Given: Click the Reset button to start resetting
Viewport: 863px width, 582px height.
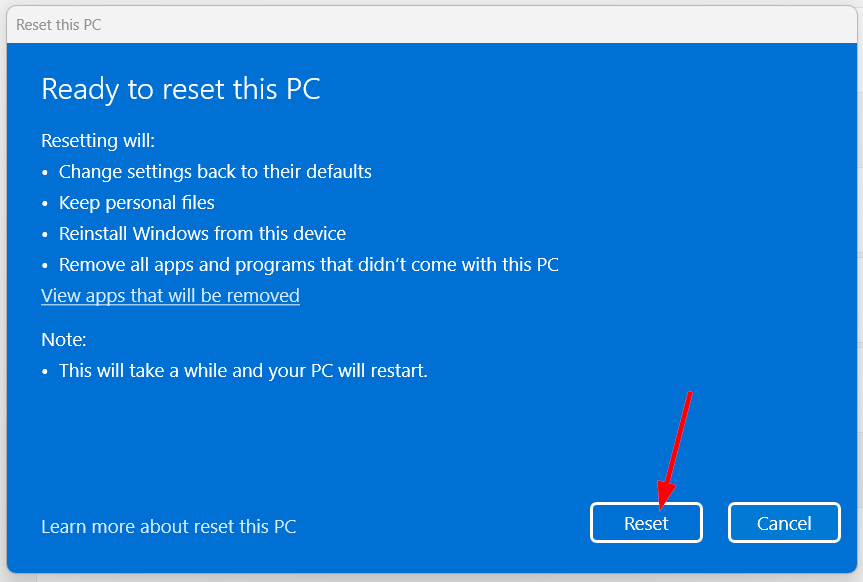Looking at the screenshot, I should coord(646,523).
